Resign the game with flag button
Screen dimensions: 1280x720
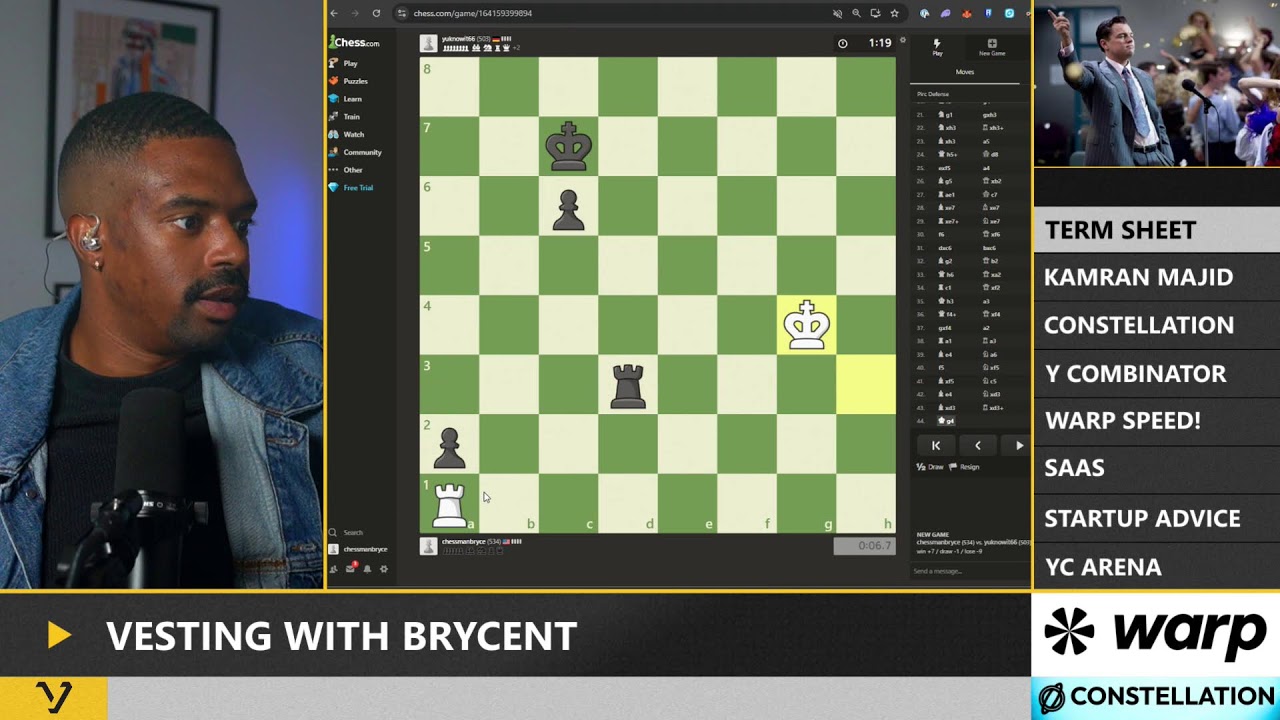click(x=965, y=467)
